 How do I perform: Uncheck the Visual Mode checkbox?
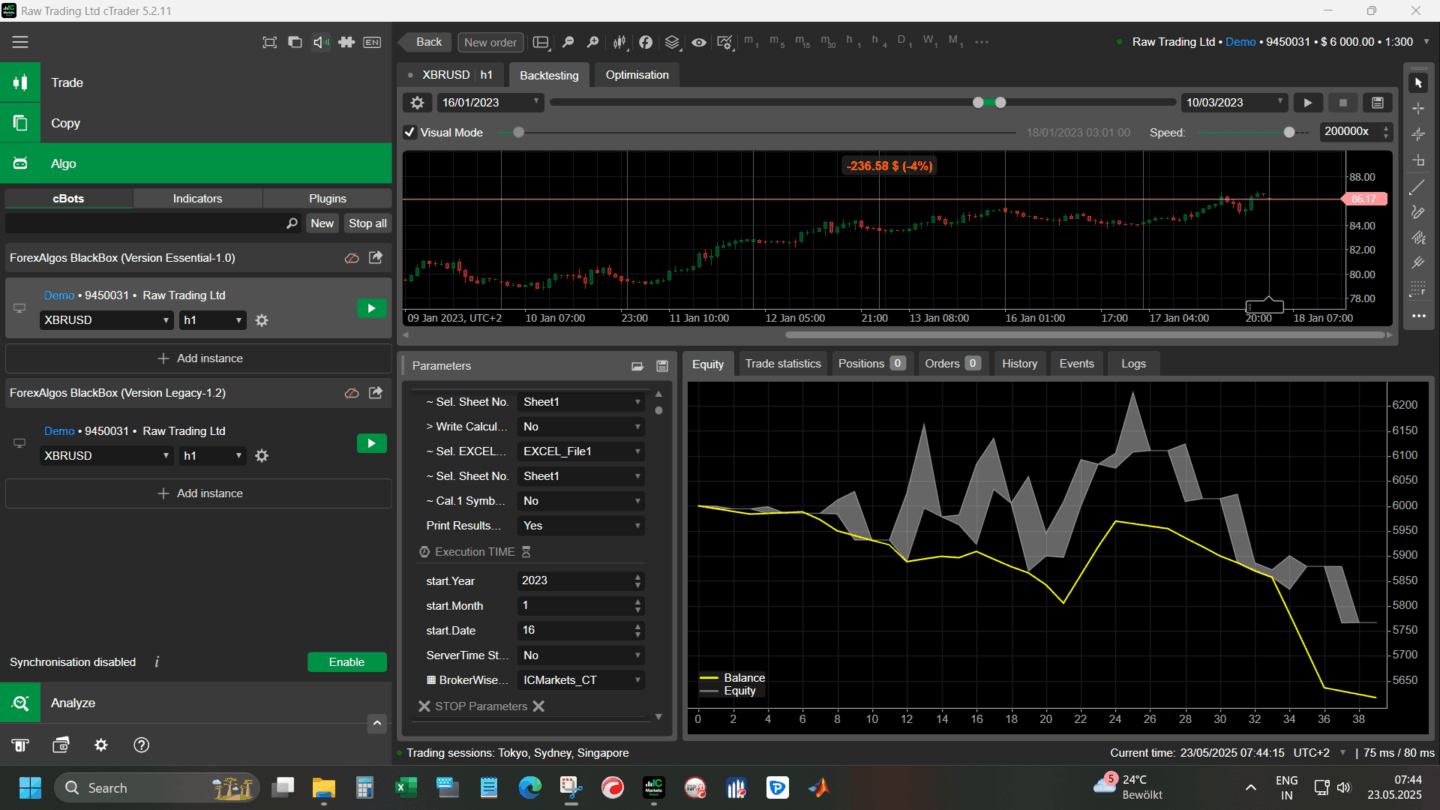pyautogui.click(x=410, y=132)
